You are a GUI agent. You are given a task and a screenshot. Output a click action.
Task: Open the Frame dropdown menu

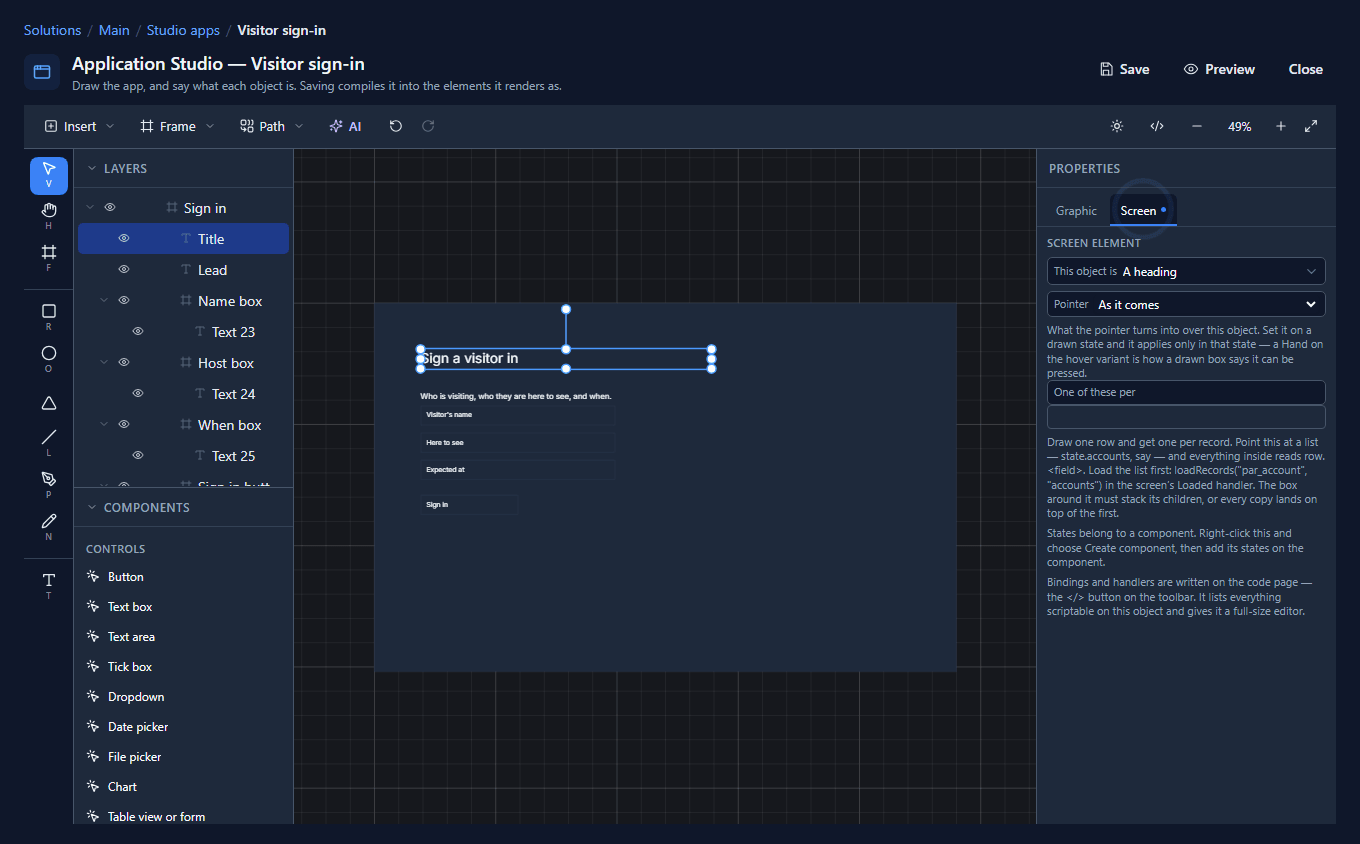tap(177, 126)
